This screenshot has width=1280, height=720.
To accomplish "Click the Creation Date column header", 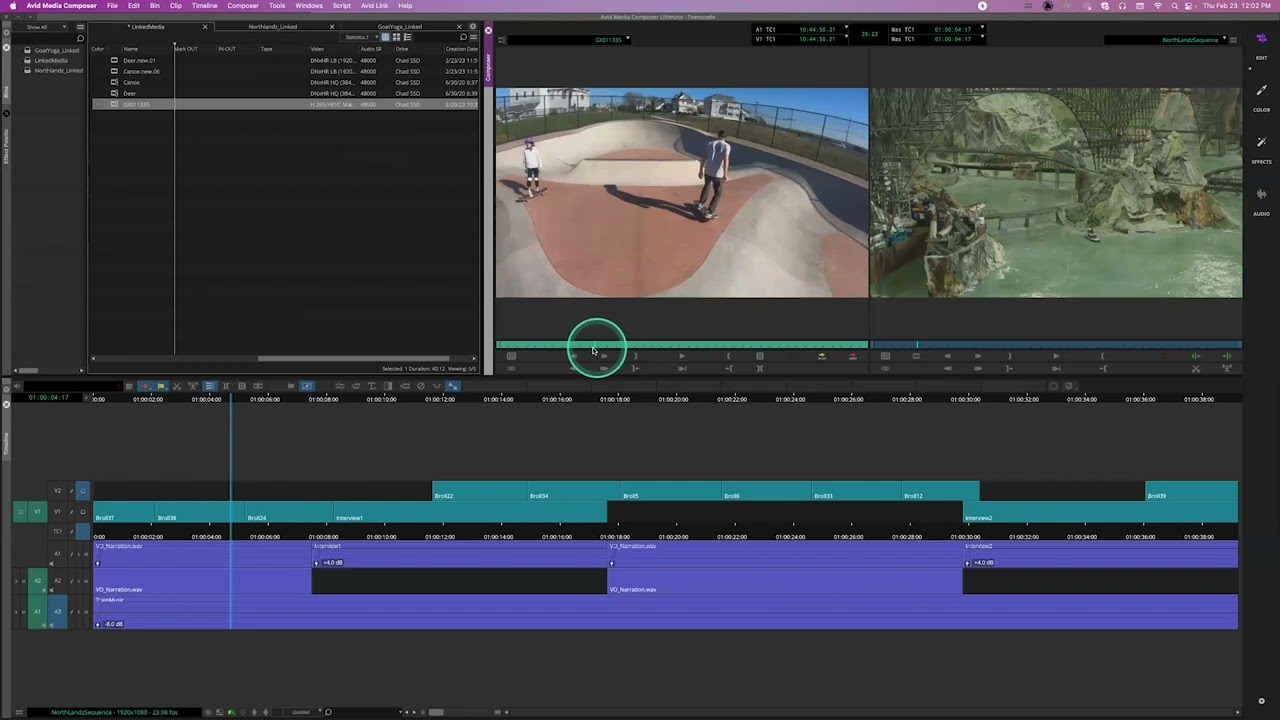I will click(461, 49).
